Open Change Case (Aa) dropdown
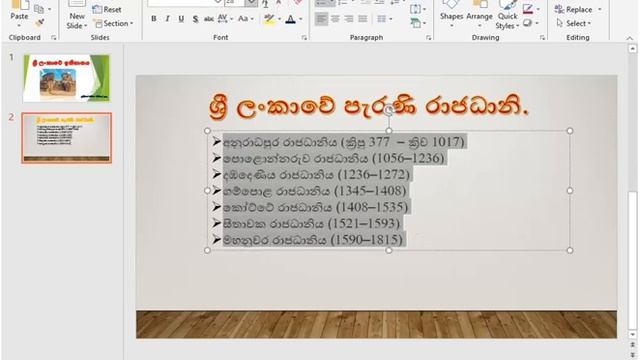Screen dimensions: 640x360 click(246, 19)
